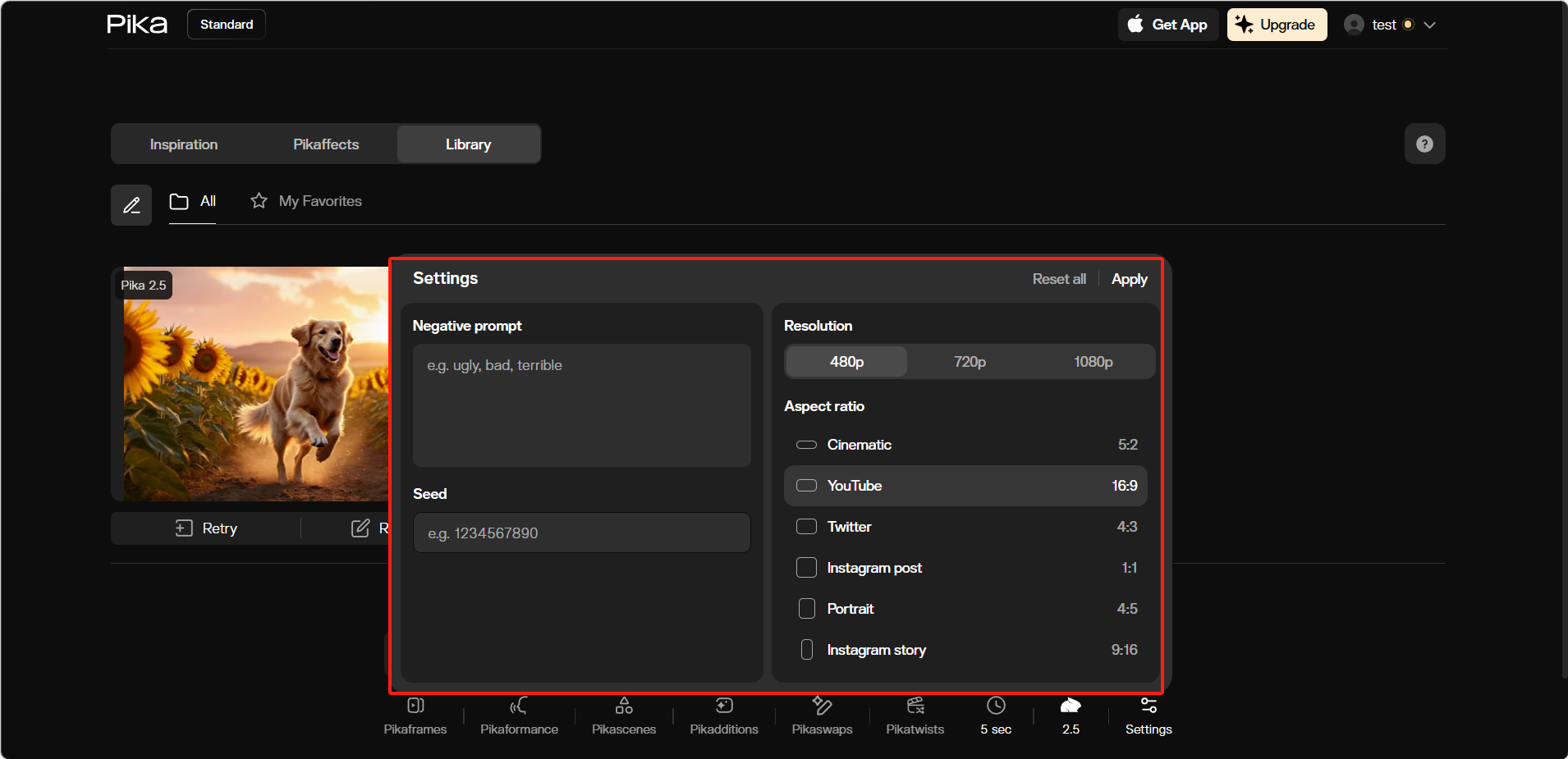Expand the test account menu
This screenshot has width=1568, height=759.
point(1391,25)
